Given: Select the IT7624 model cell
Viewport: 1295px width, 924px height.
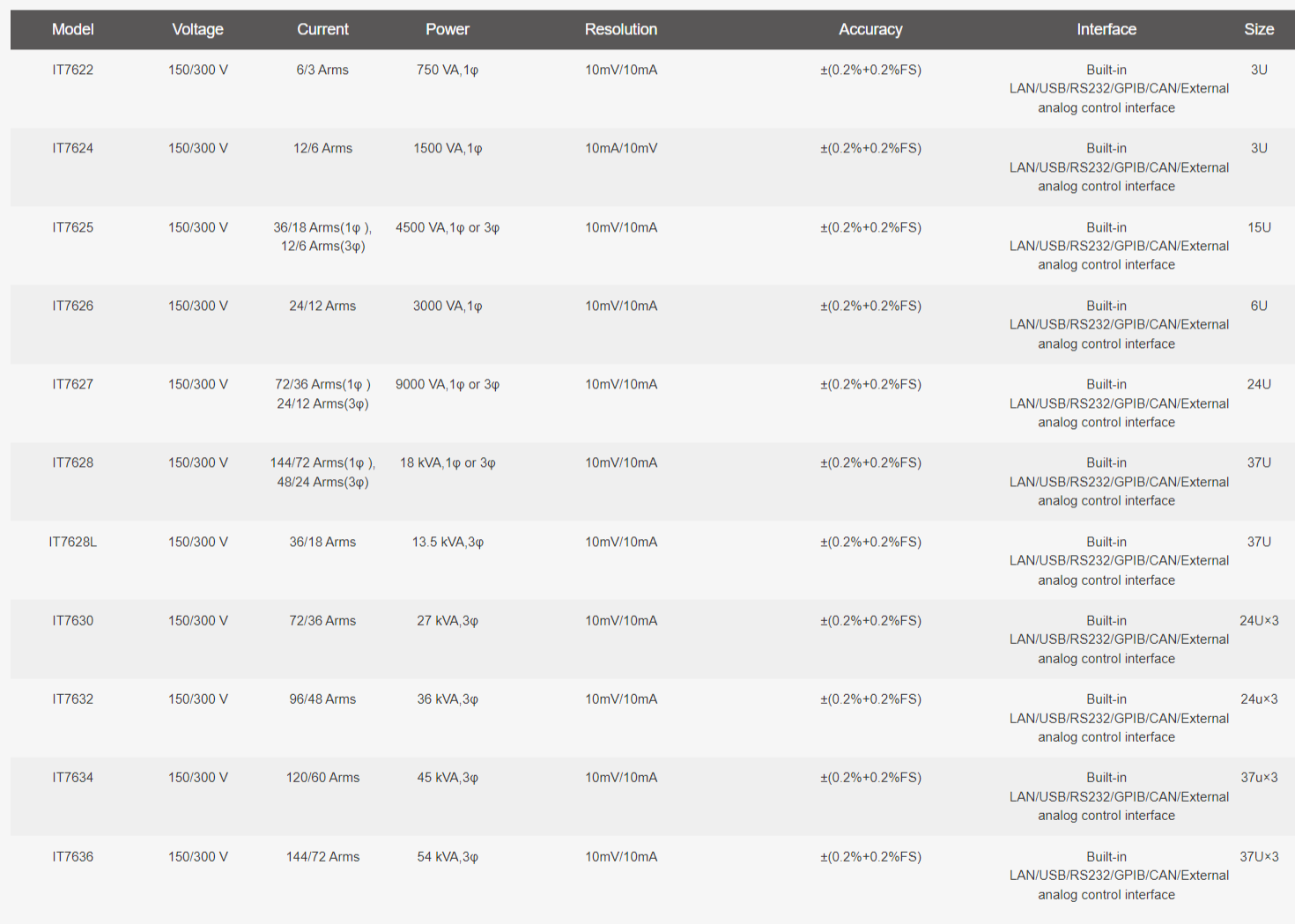Looking at the screenshot, I should tap(72, 148).
